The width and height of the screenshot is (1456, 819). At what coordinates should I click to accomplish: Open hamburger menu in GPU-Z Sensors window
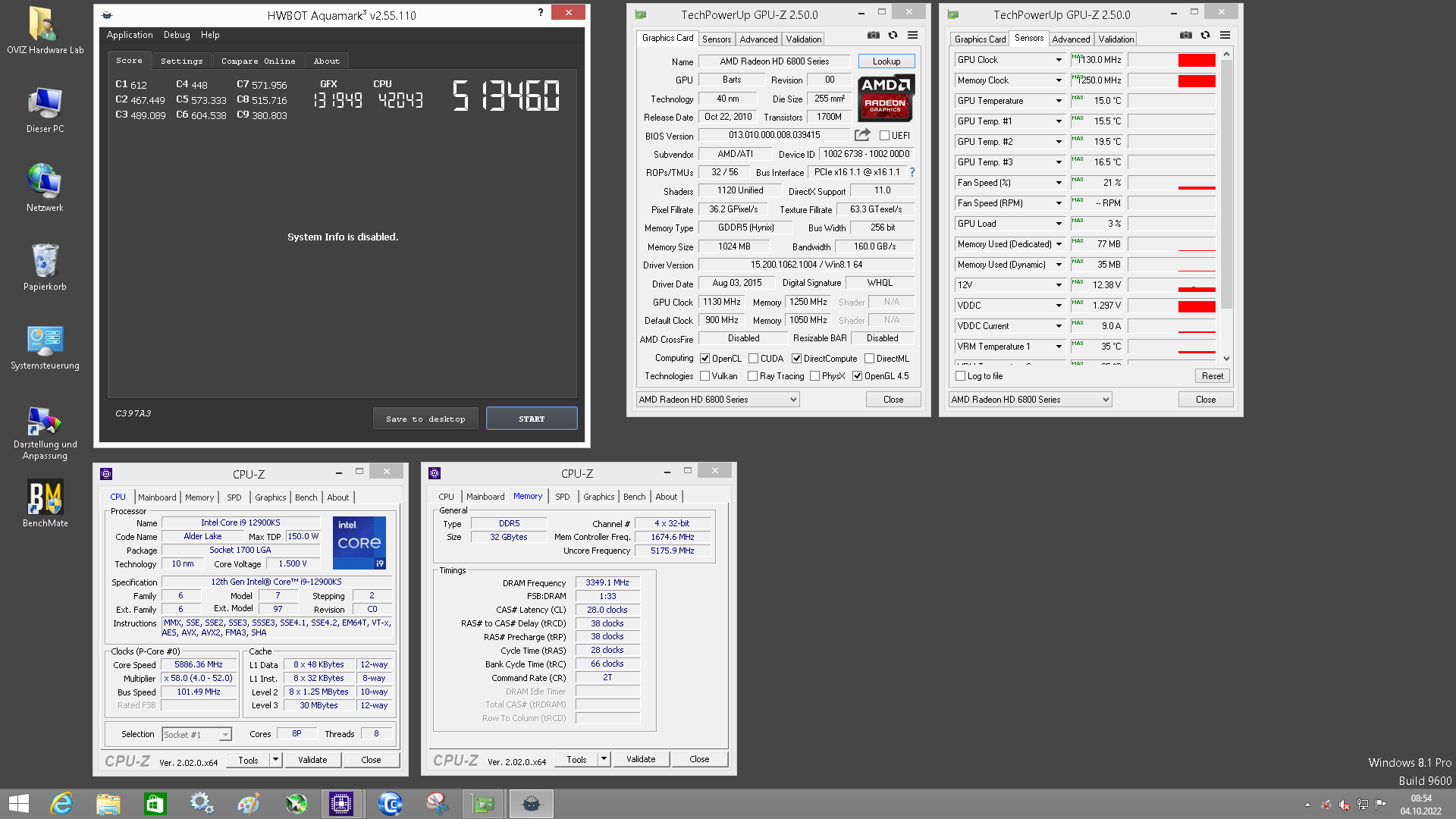[x=1225, y=36]
